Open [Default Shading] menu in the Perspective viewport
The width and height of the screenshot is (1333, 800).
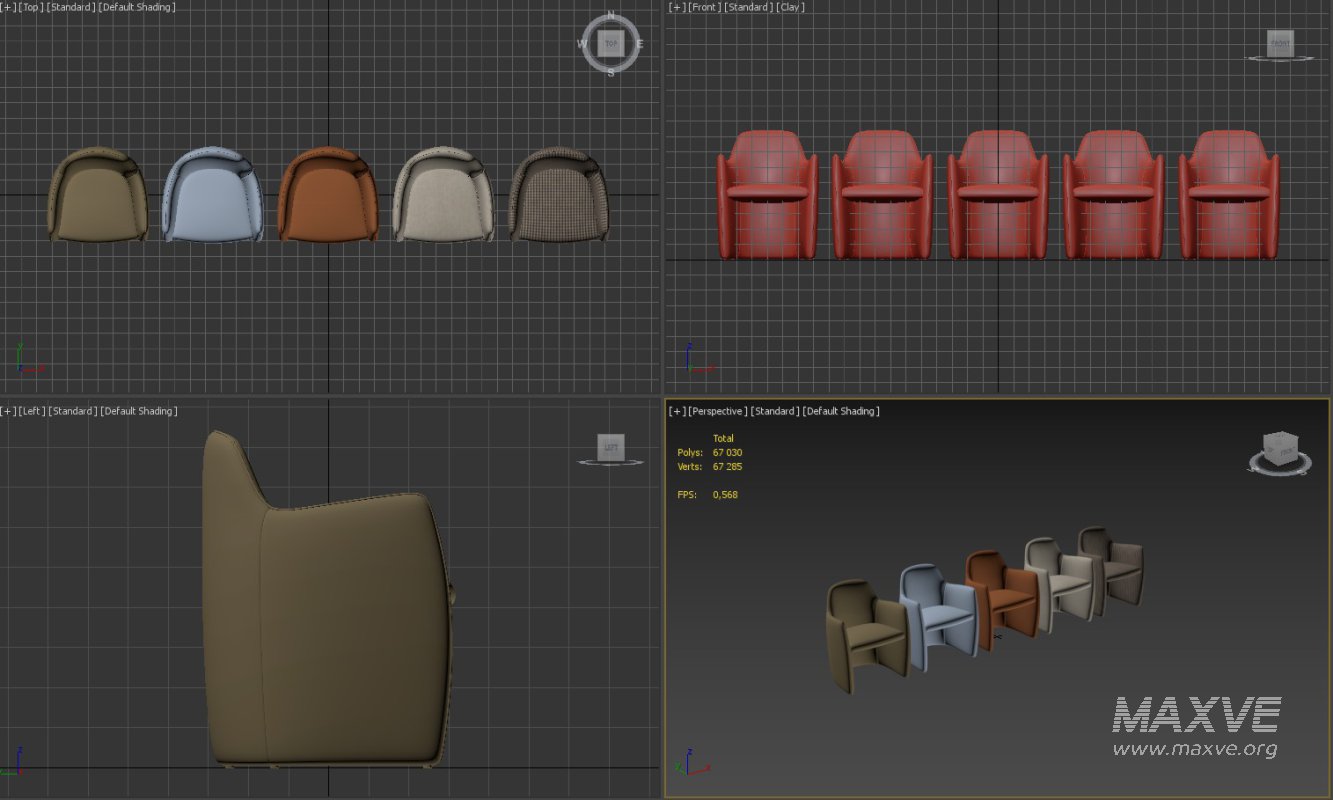pyautogui.click(x=842, y=411)
